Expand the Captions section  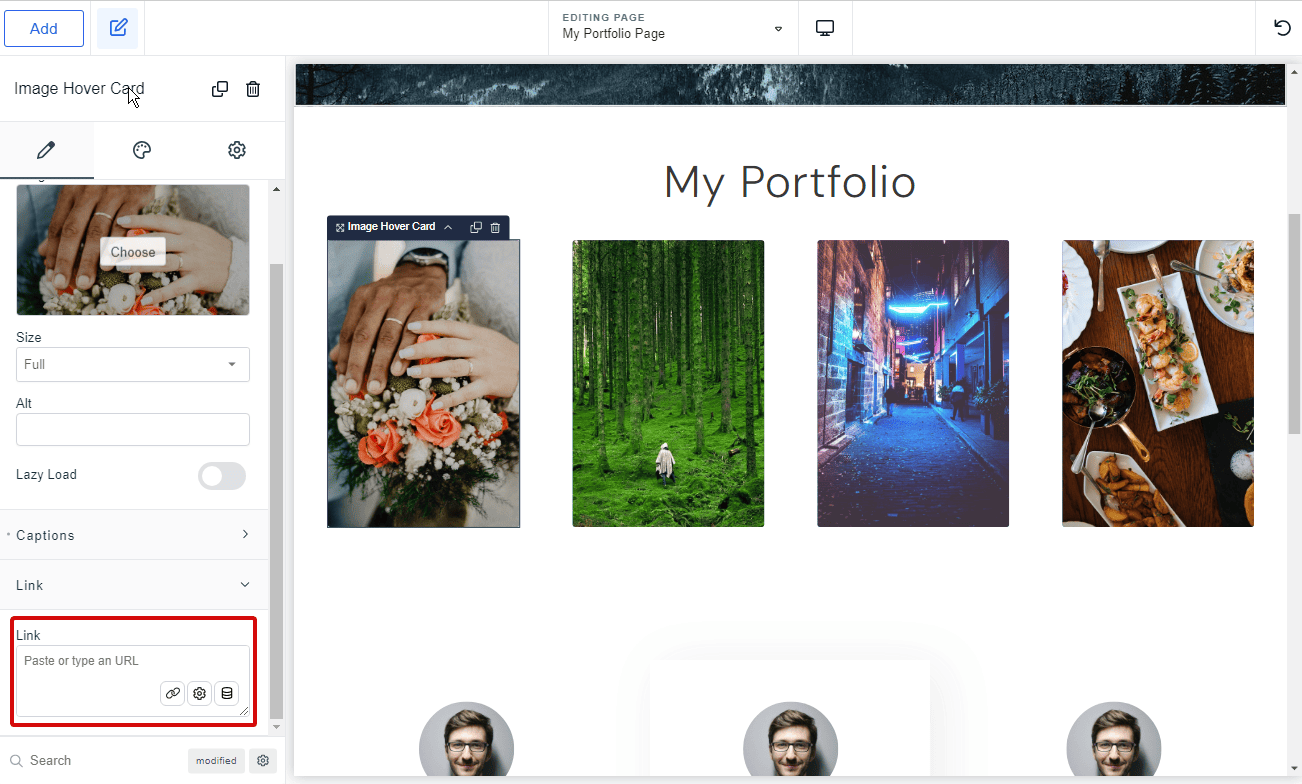133,535
